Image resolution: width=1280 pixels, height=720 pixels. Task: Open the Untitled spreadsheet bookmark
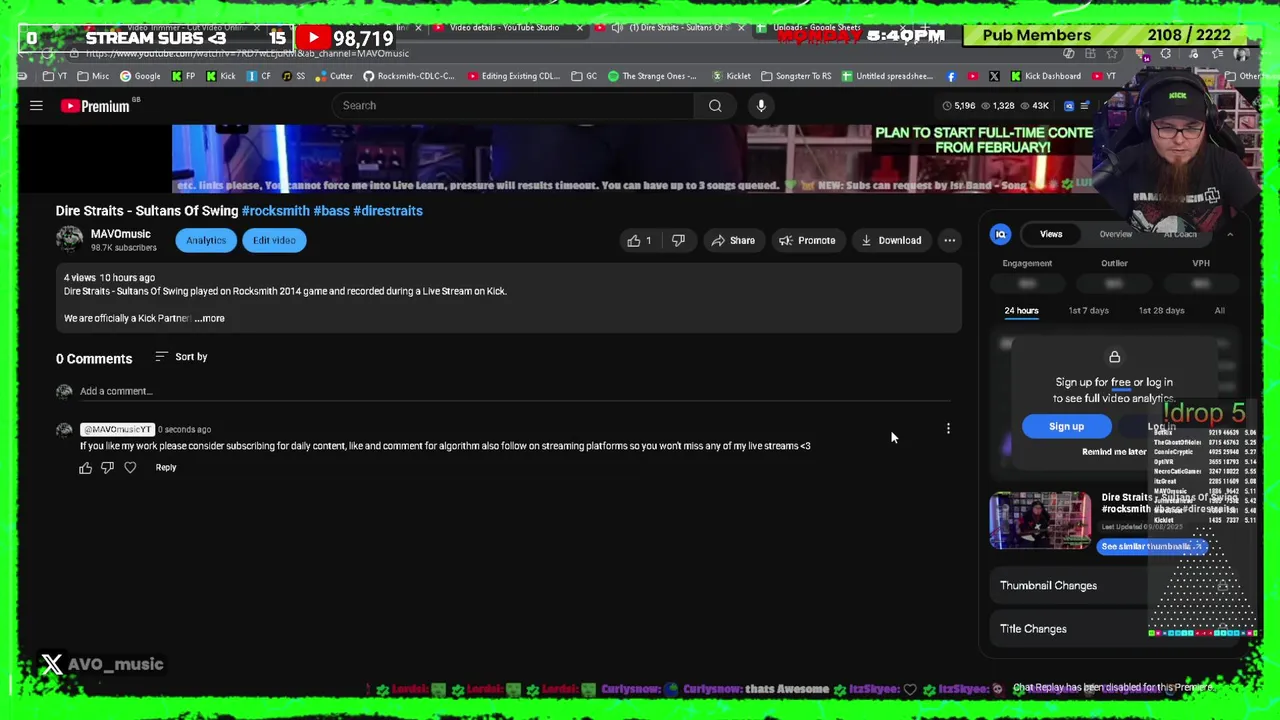(x=887, y=76)
